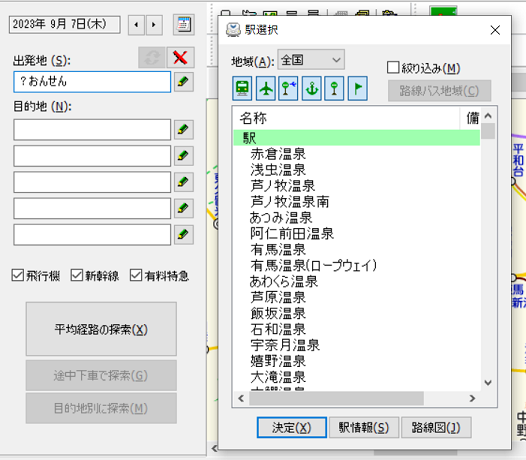This screenshot has width=526, height=460.
Task: Enable the 絞り込み(M) checkbox
Action: pyautogui.click(x=393, y=67)
